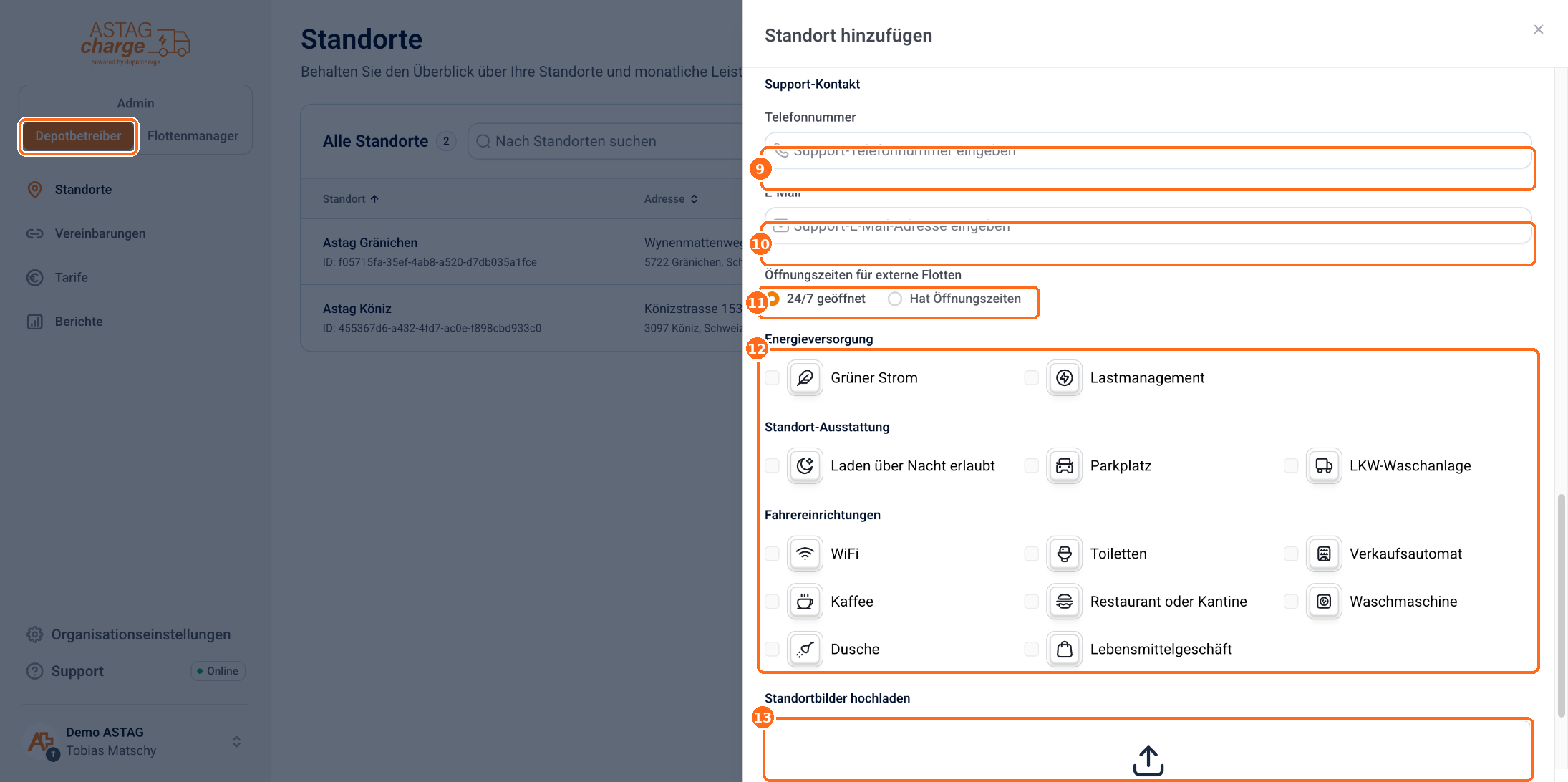The width and height of the screenshot is (1568, 782).
Task: Close the Standort hinzufügen panel
Action: 1539,29
